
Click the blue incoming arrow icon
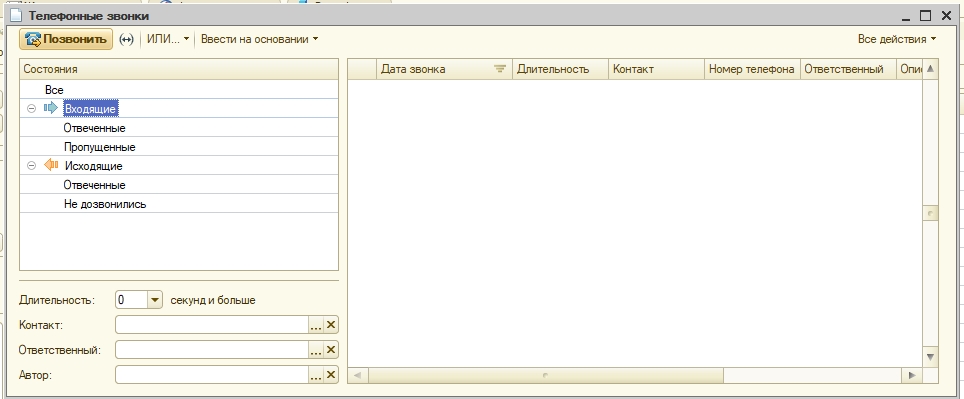click(50, 109)
